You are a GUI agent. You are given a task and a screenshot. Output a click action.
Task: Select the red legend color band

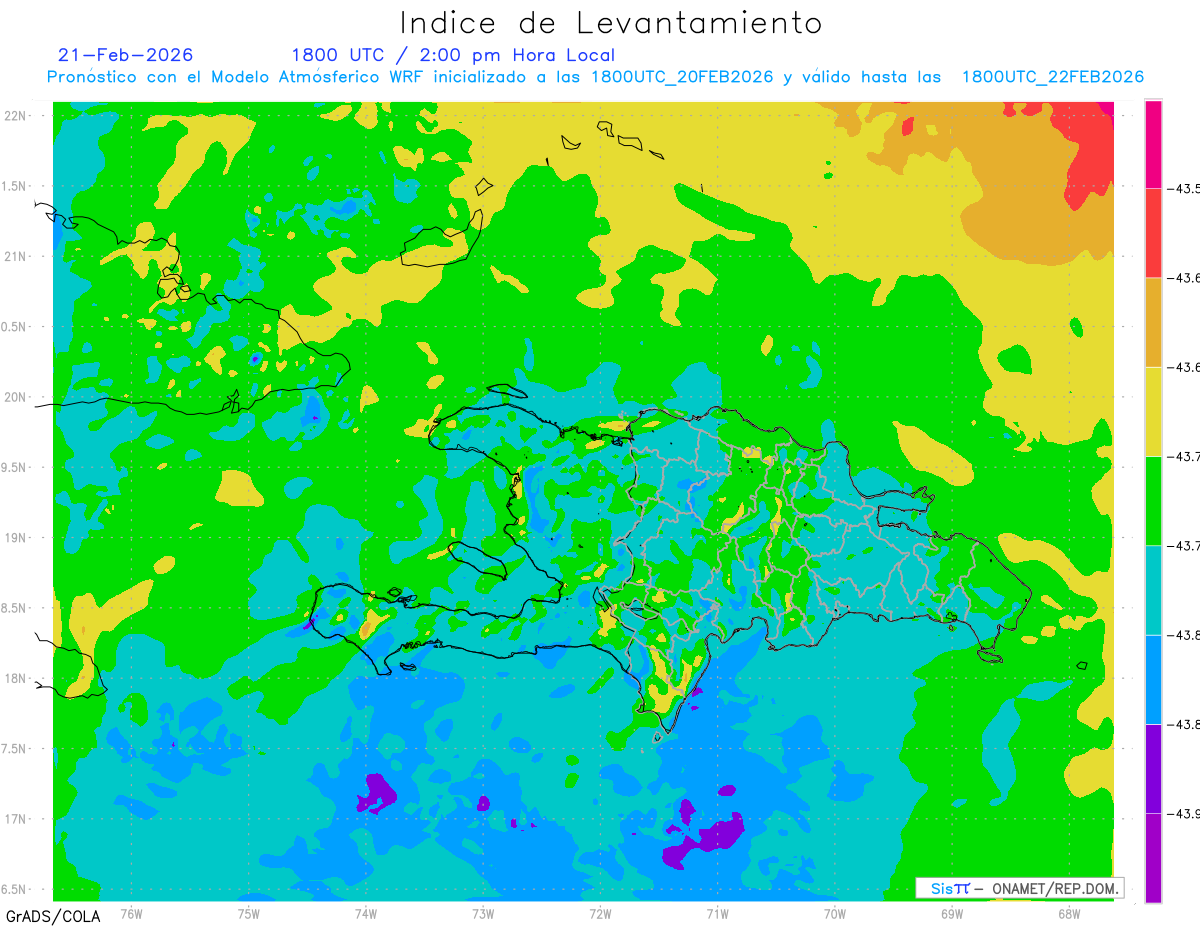click(x=1153, y=233)
